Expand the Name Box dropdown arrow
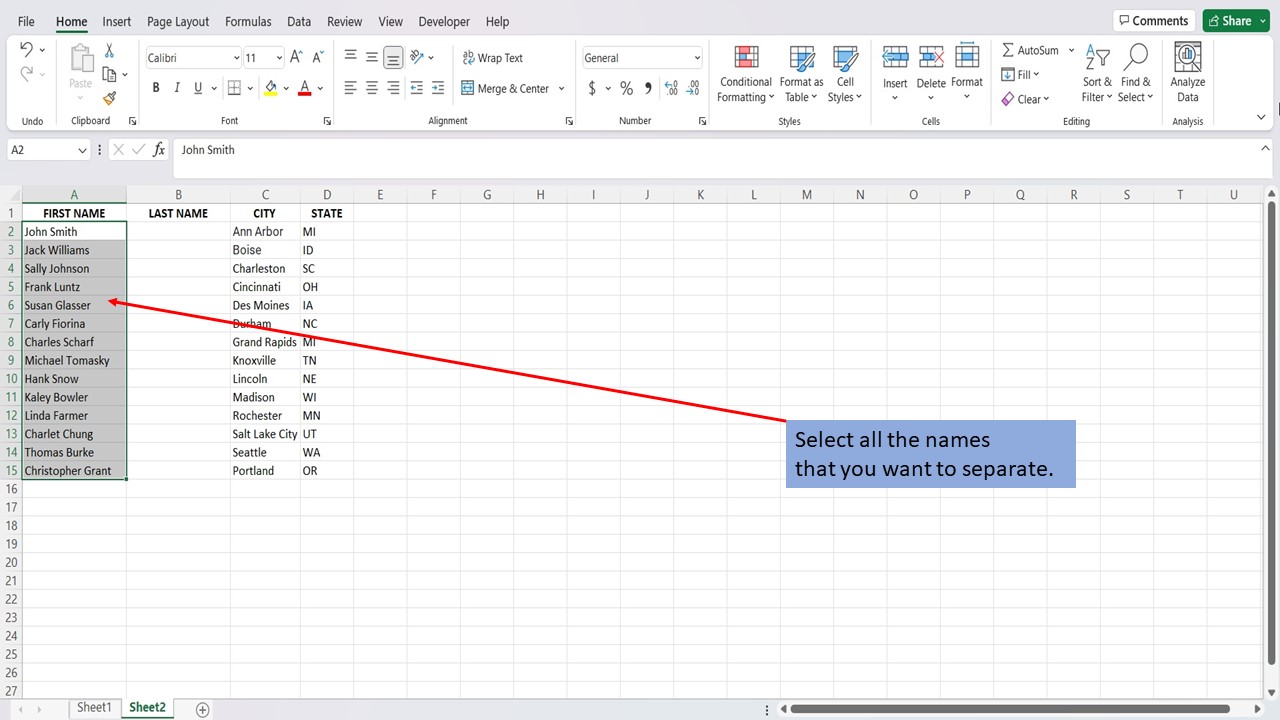Image resolution: width=1280 pixels, height=720 pixels. pyautogui.click(x=82, y=150)
